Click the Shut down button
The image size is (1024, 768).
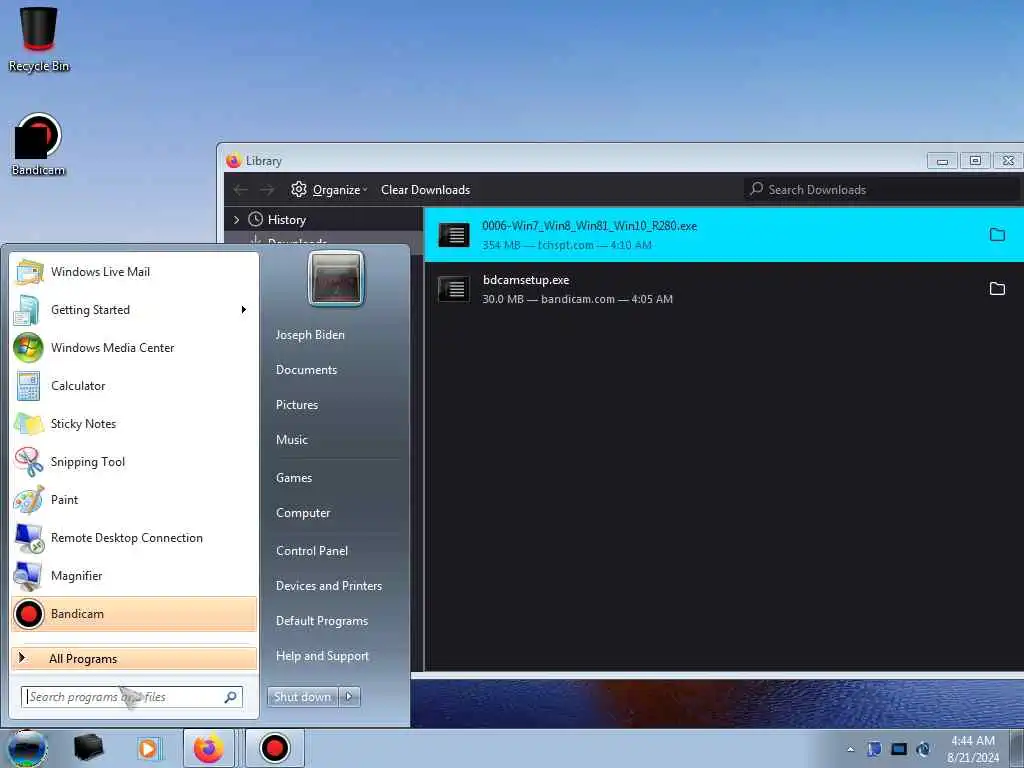(302, 697)
